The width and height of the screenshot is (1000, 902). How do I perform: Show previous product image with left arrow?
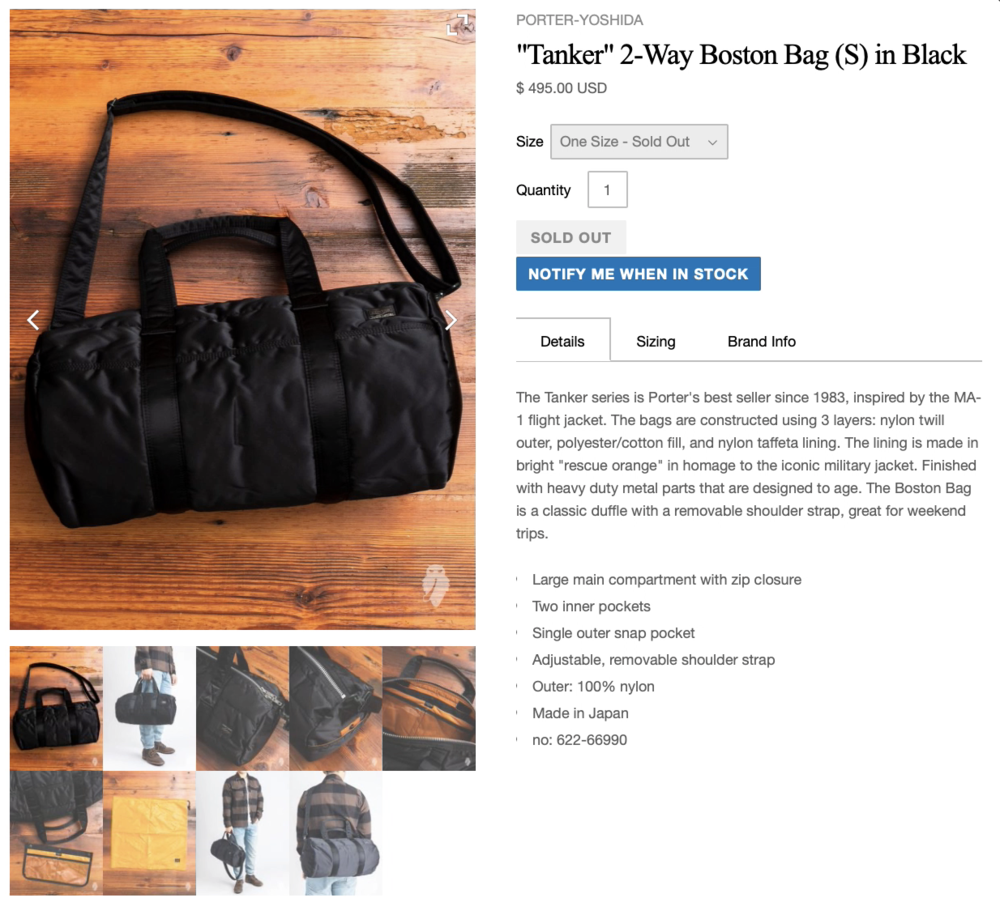[33, 320]
